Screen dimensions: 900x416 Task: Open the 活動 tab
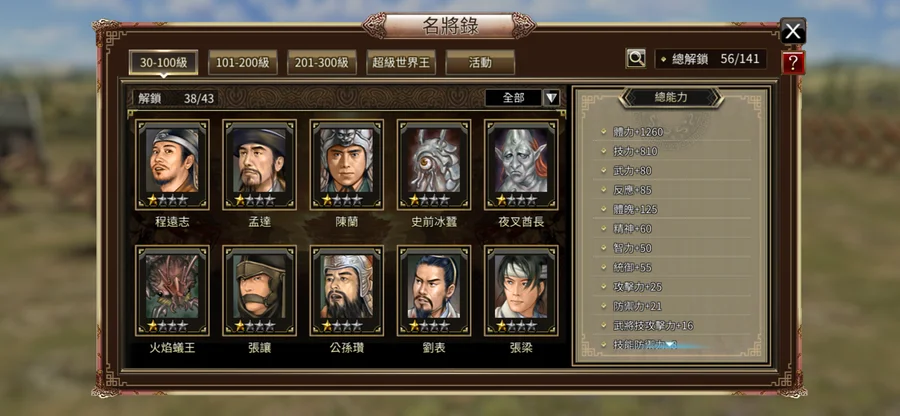[x=480, y=63]
